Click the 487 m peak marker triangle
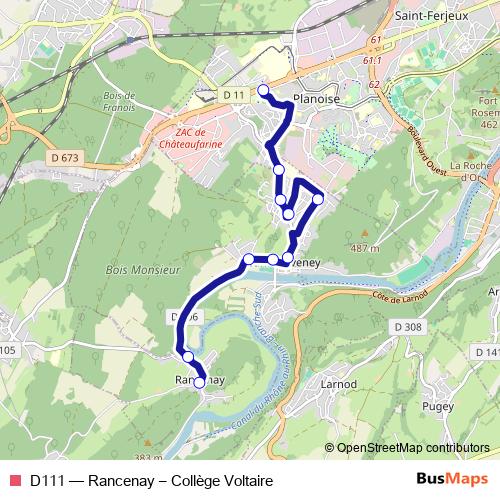The height and width of the screenshot is (500, 500). pyautogui.click(x=365, y=233)
